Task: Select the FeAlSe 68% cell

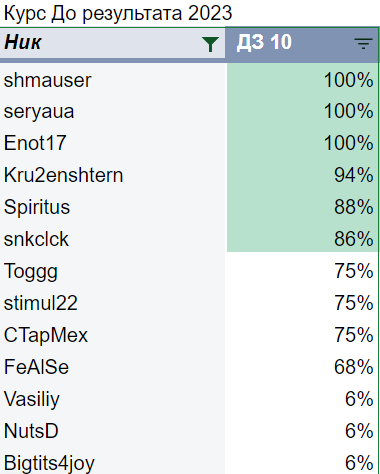Action: (302, 367)
